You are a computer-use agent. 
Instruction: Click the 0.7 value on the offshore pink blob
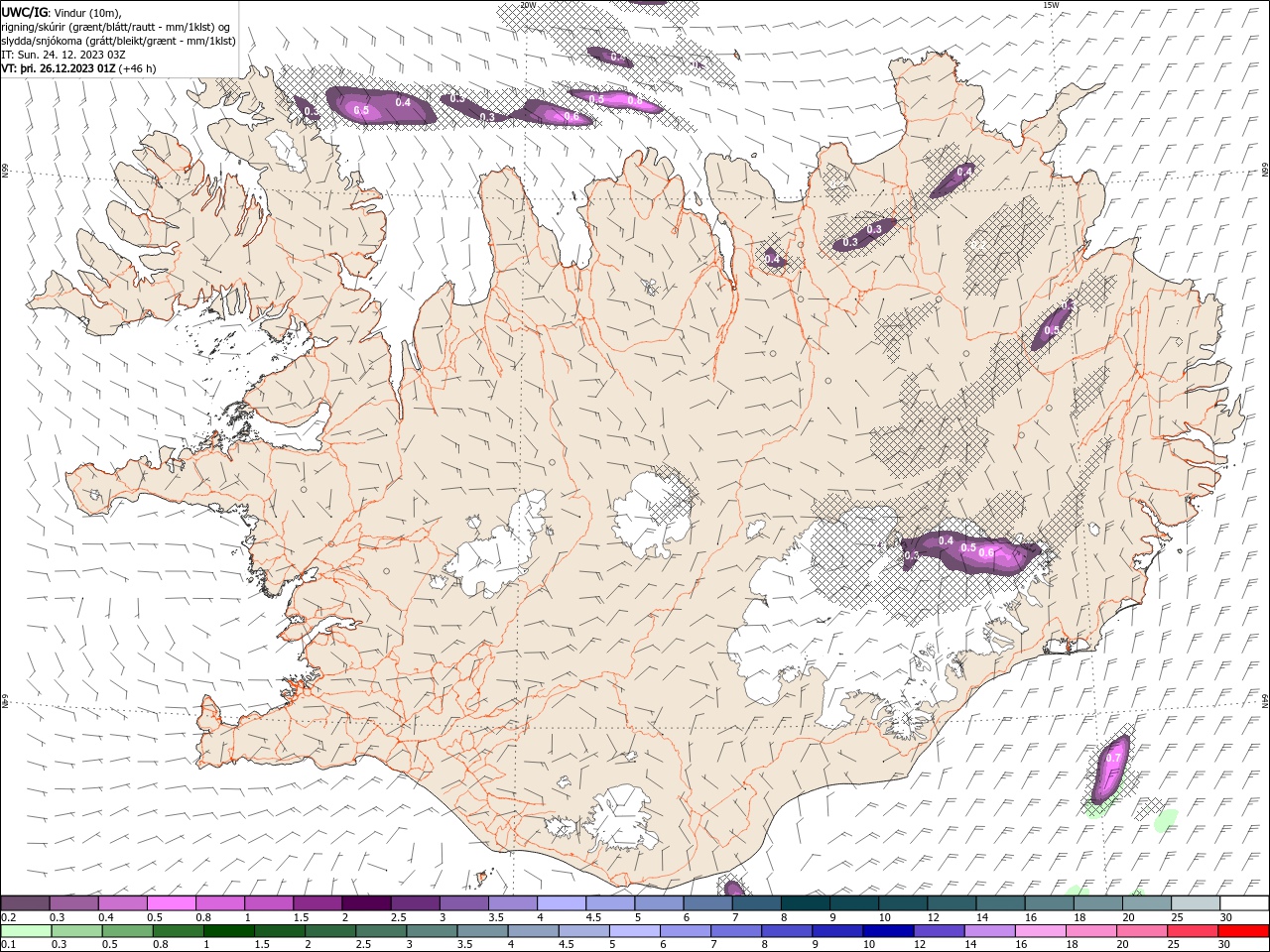click(1113, 758)
